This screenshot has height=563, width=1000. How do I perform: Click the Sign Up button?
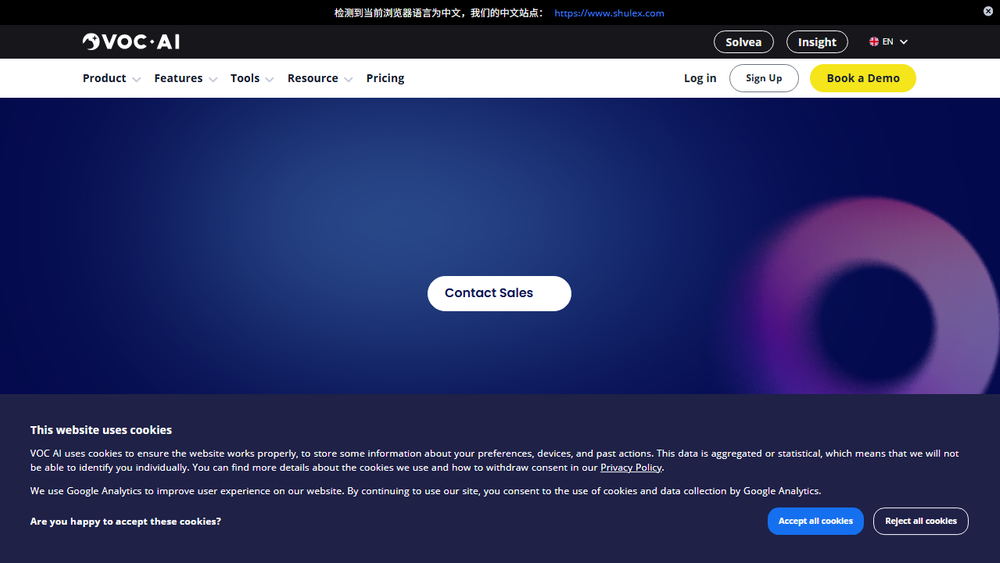[x=764, y=78]
